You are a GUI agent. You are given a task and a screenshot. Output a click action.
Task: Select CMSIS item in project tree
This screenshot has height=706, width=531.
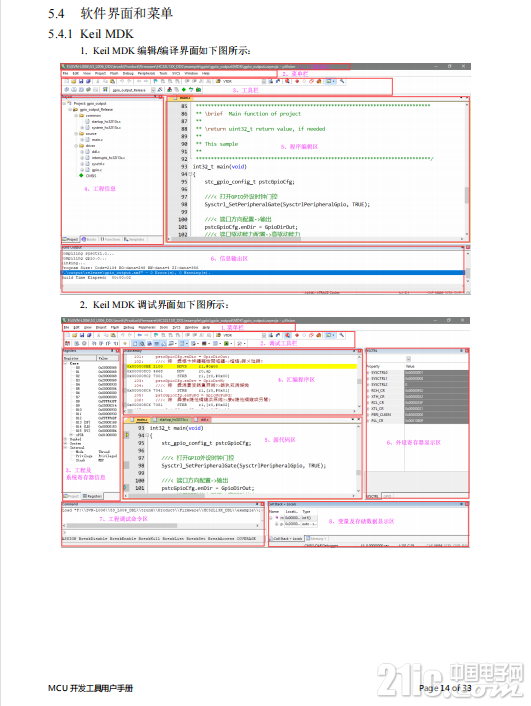[91, 176]
